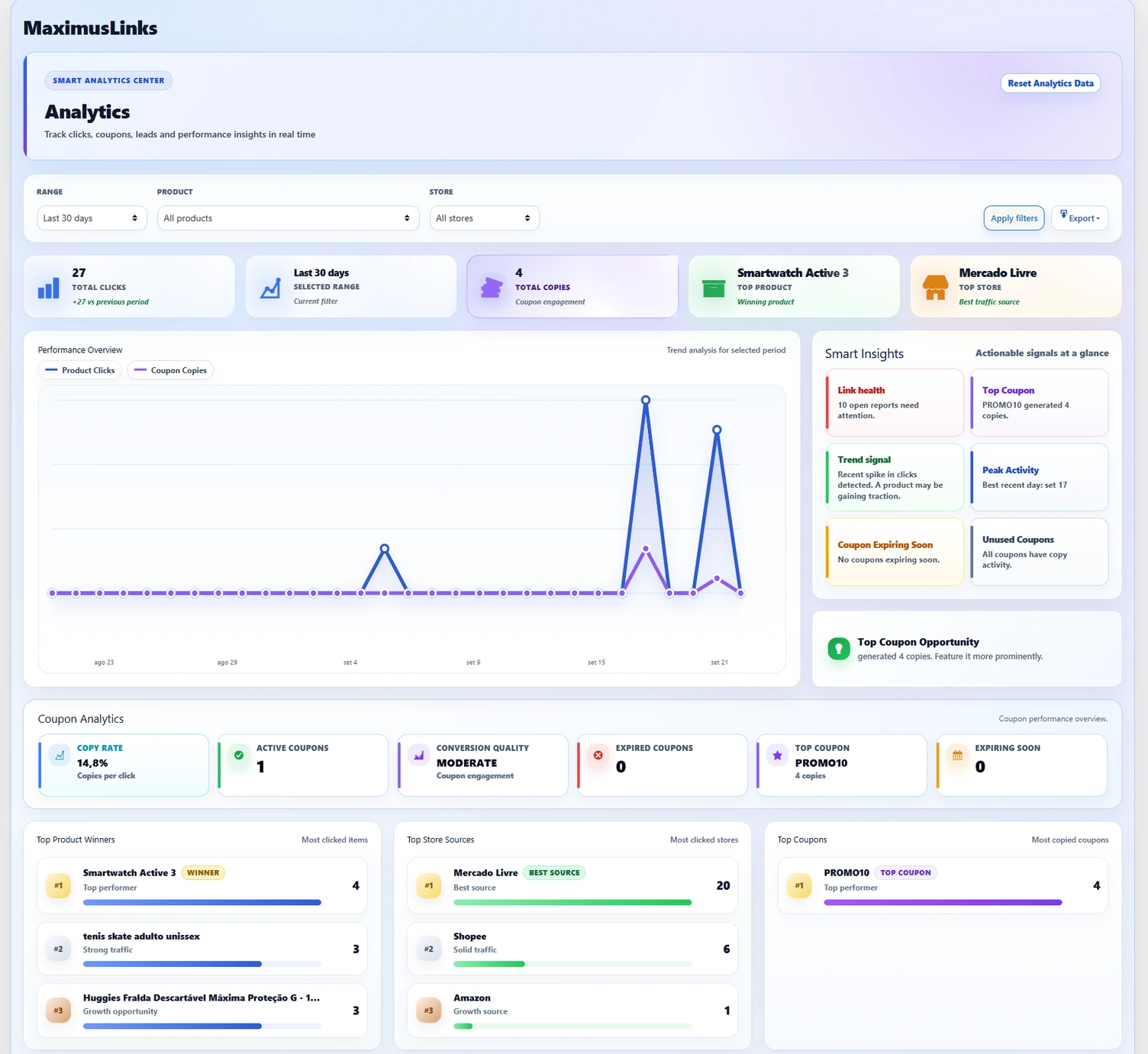Click the red Expired Coupons x icon

point(598,755)
